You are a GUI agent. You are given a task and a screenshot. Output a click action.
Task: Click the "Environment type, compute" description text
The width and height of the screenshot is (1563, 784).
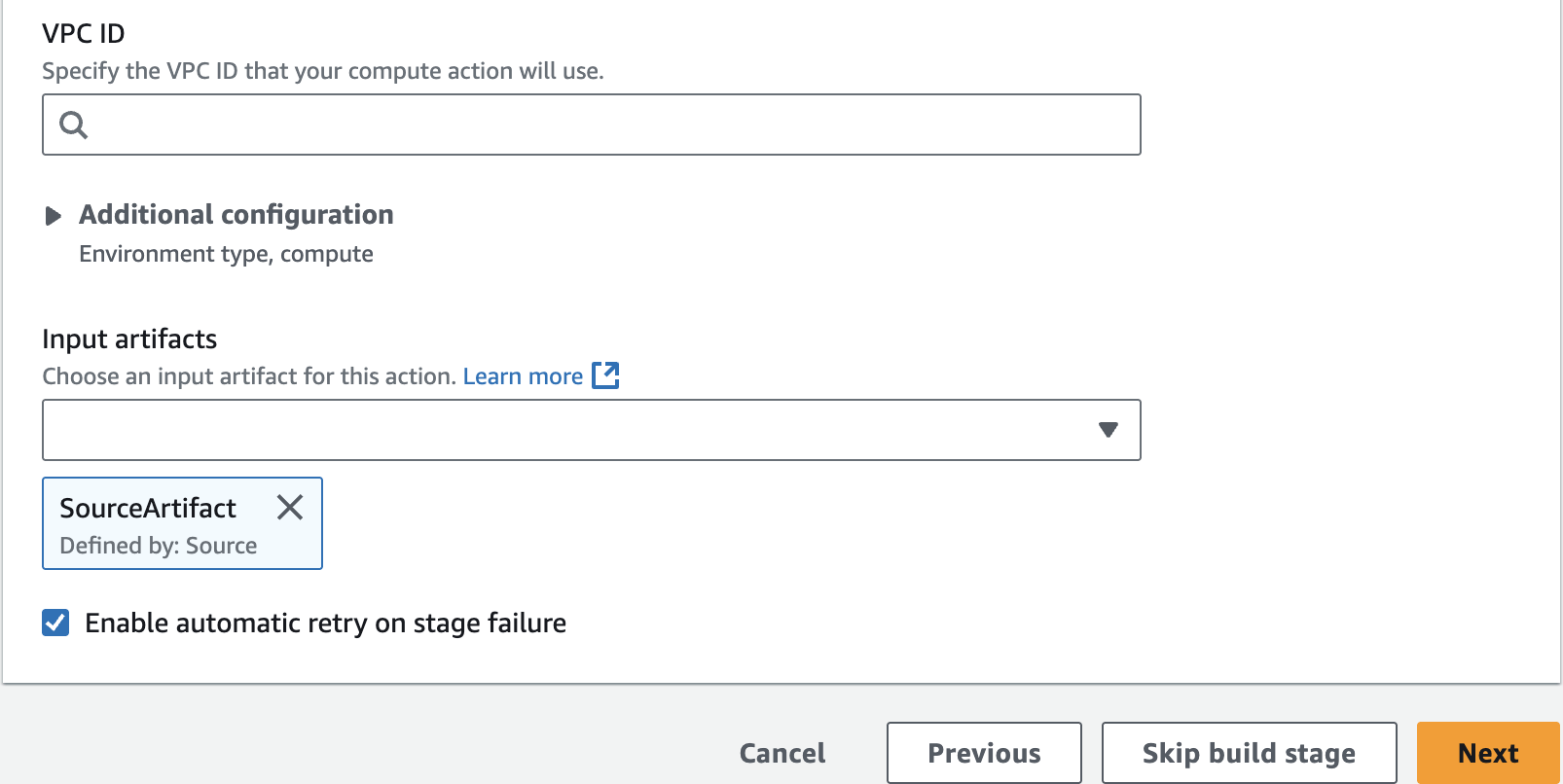tap(226, 254)
